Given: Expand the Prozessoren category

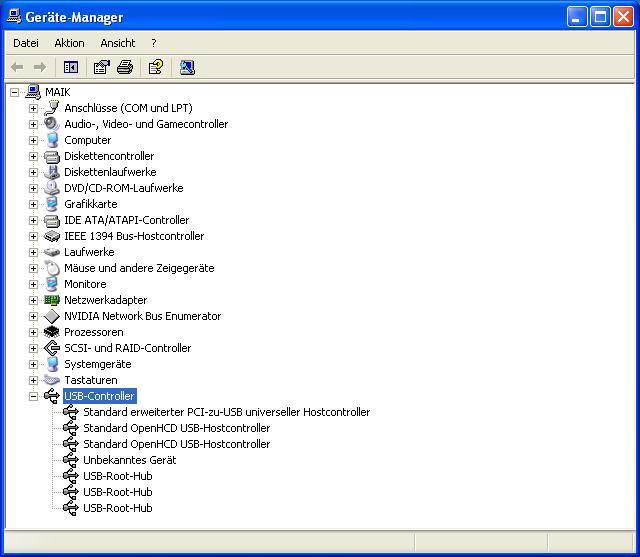Looking at the screenshot, I should click(x=33, y=332).
